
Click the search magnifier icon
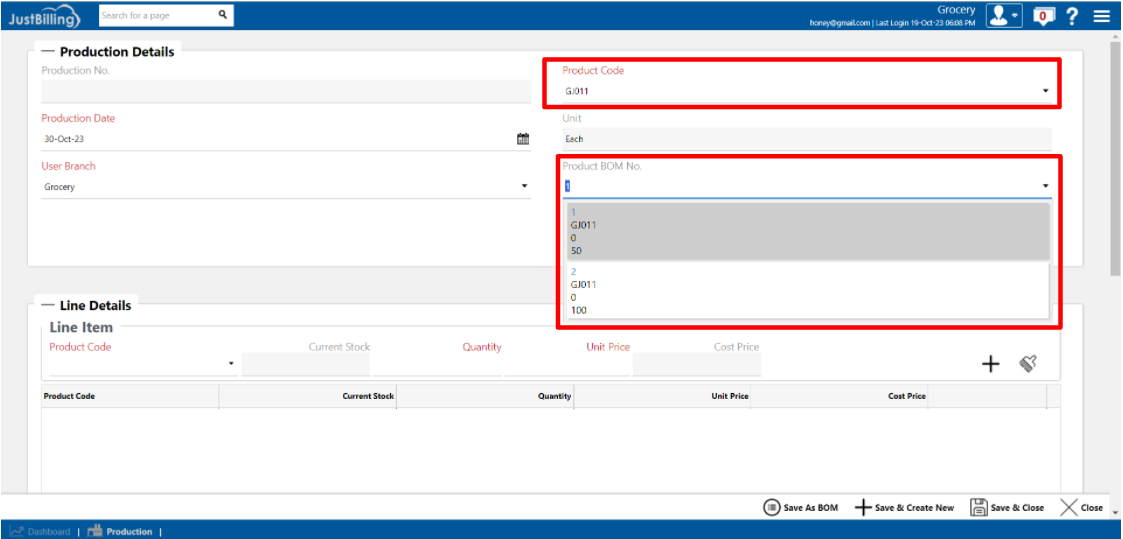[223, 15]
